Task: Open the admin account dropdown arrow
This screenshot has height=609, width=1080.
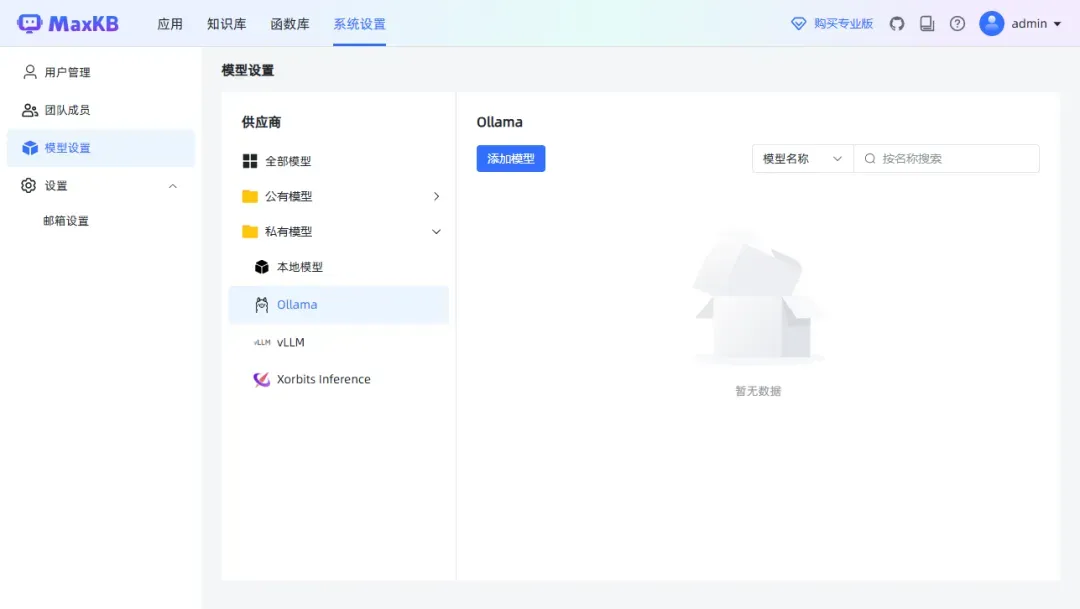Action: pos(1057,24)
